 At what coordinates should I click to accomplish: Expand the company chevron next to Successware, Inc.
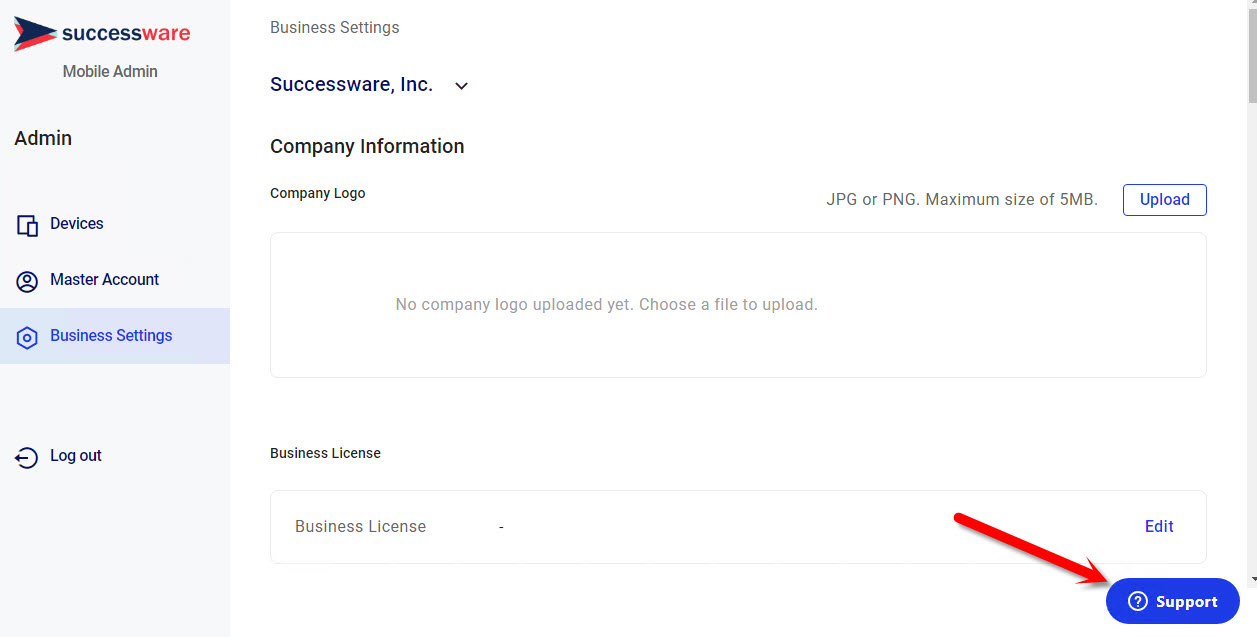coord(461,86)
